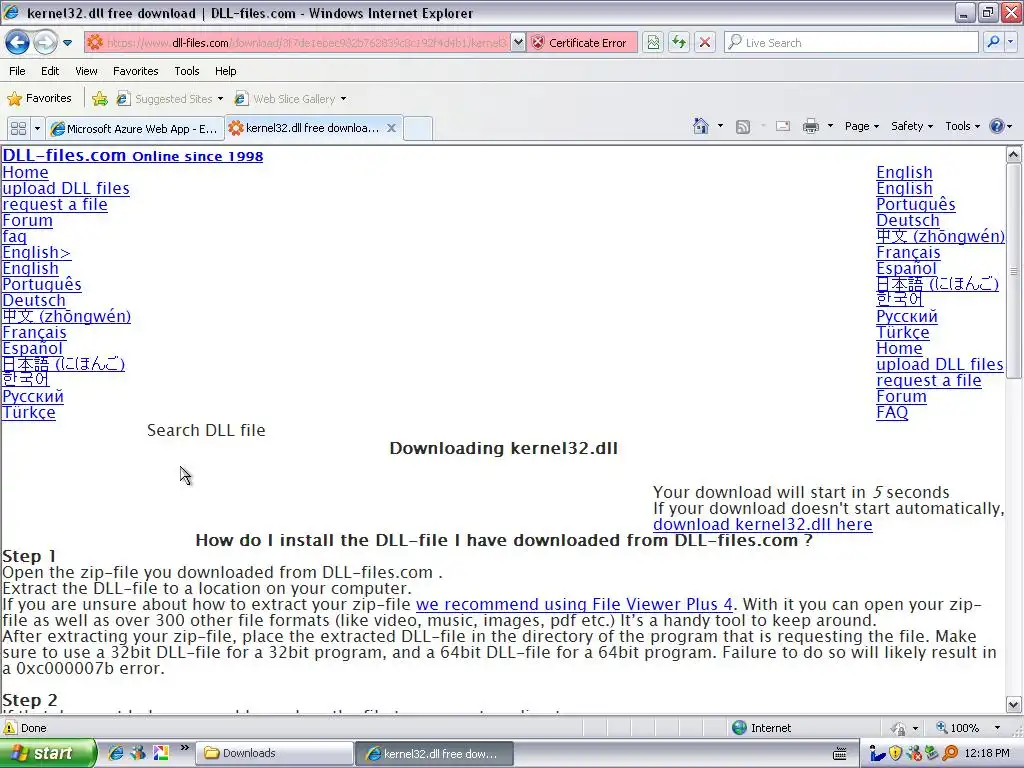Open the Safety command menu
This screenshot has height=768, width=1024.
pos(912,126)
